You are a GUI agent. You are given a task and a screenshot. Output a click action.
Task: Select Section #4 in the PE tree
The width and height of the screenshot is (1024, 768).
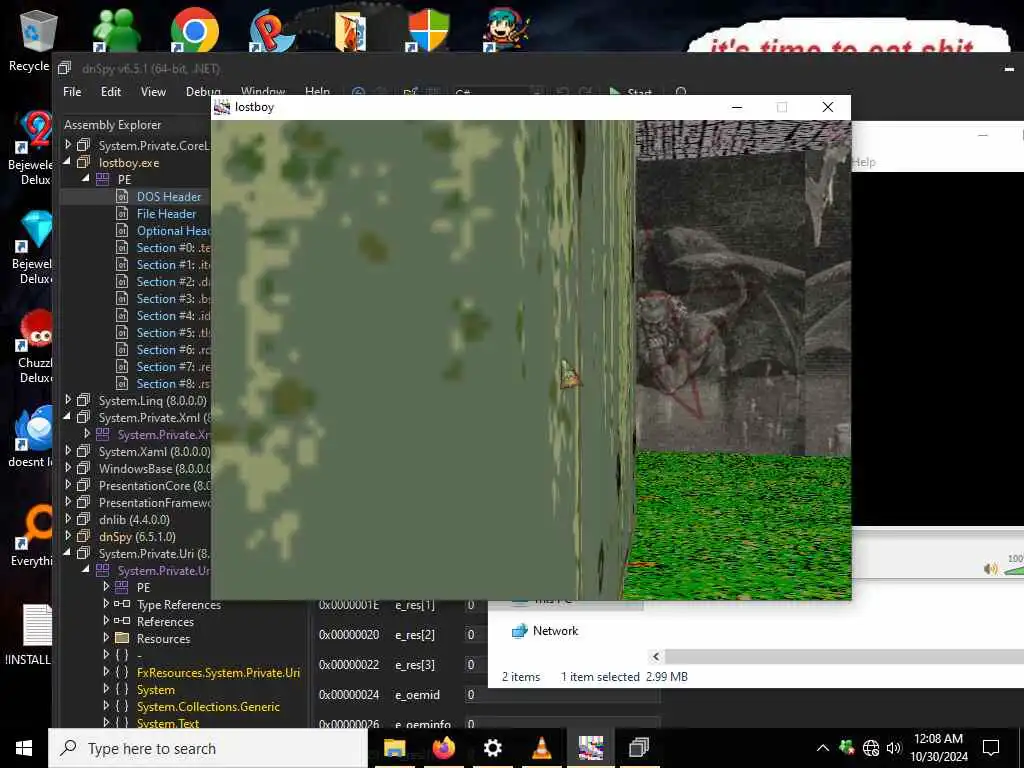[x=173, y=315]
